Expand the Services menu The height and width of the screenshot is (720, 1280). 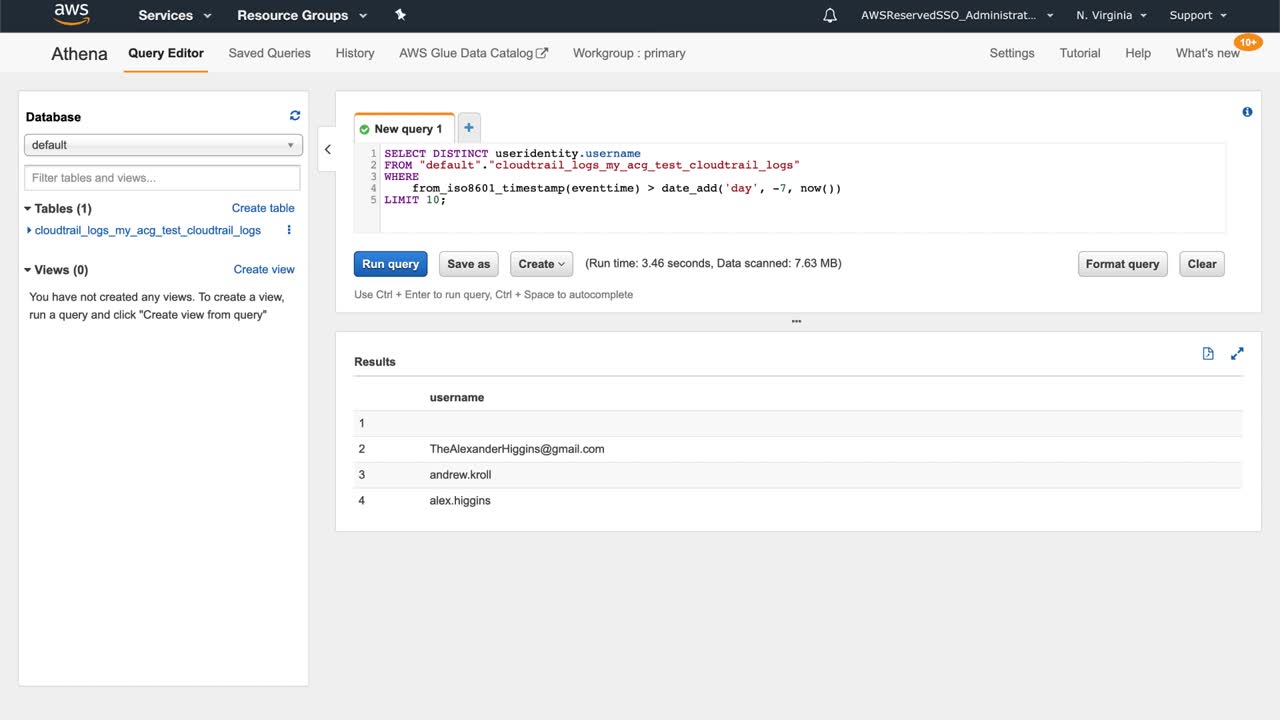[x=175, y=15]
